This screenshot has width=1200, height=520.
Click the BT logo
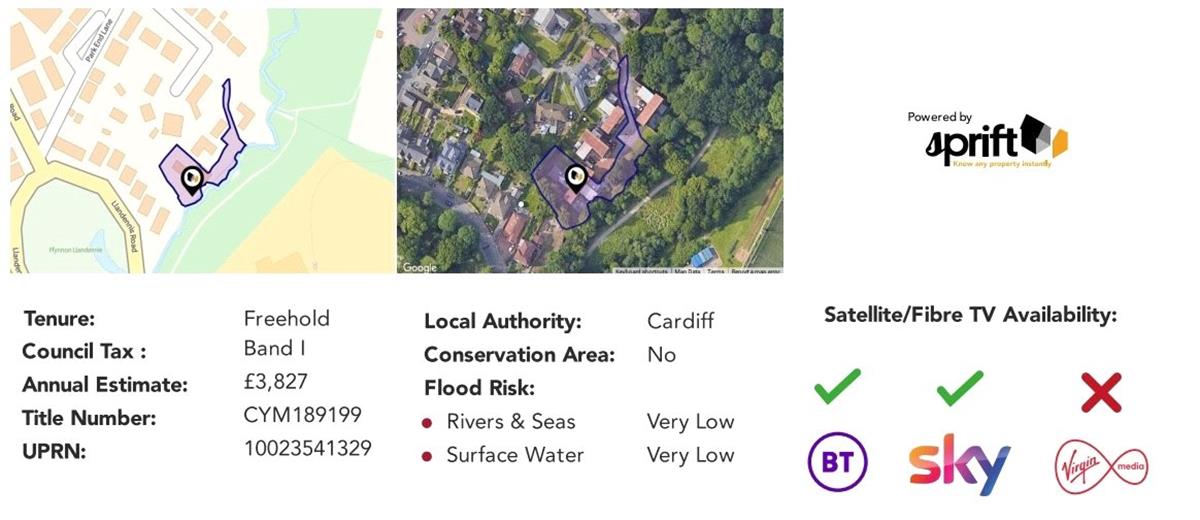(837, 463)
